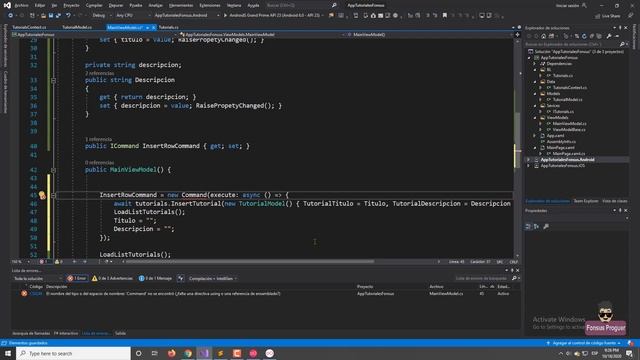Open the Toda la solución scope dropdown
640x360 pixels.
pos(38,278)
